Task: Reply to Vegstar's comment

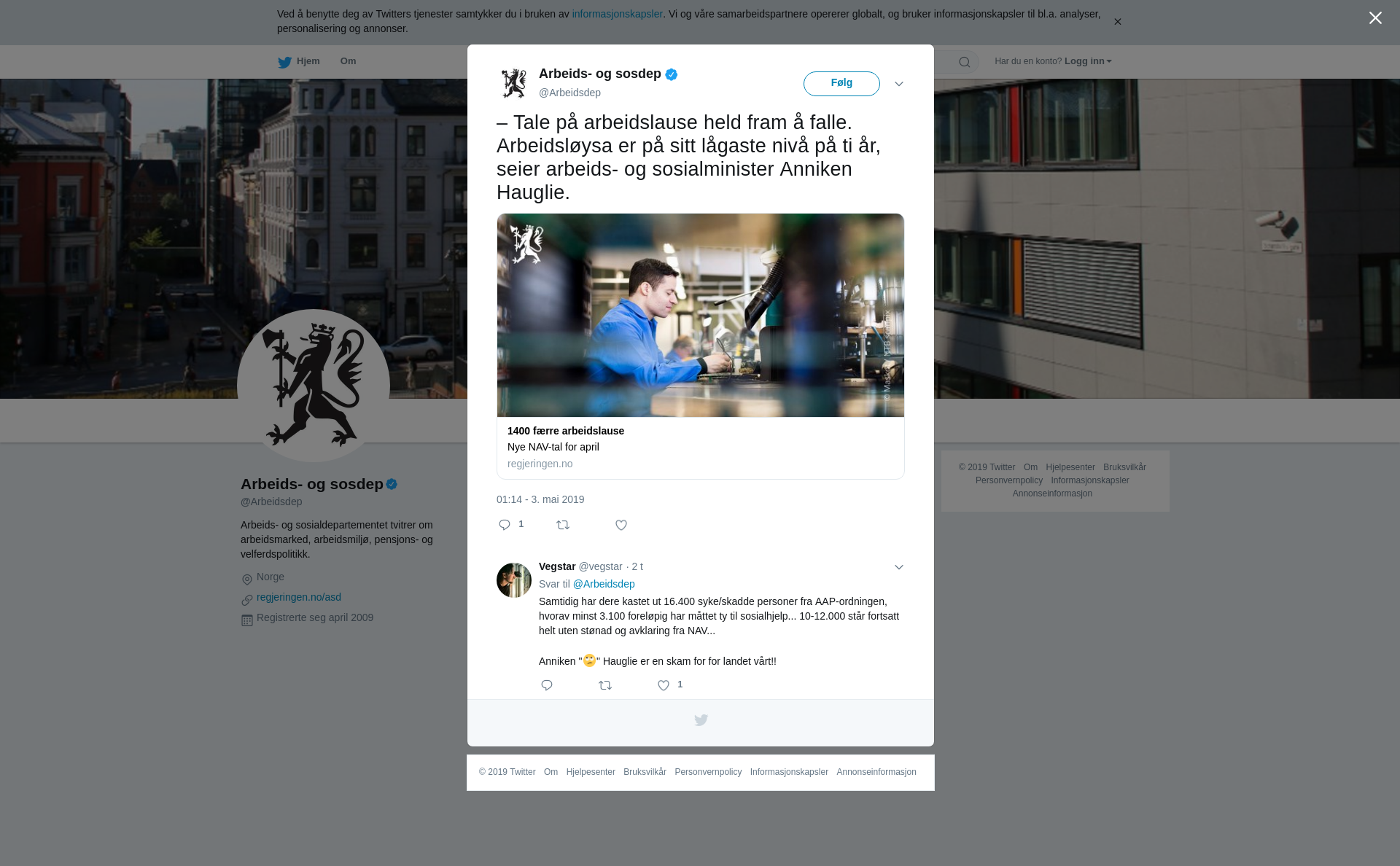Action: (x=547, y=685)
